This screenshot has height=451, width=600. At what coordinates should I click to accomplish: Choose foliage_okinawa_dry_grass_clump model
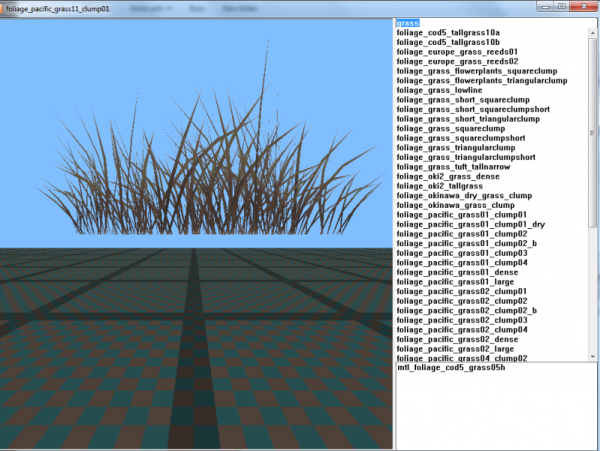pos(464,195)
